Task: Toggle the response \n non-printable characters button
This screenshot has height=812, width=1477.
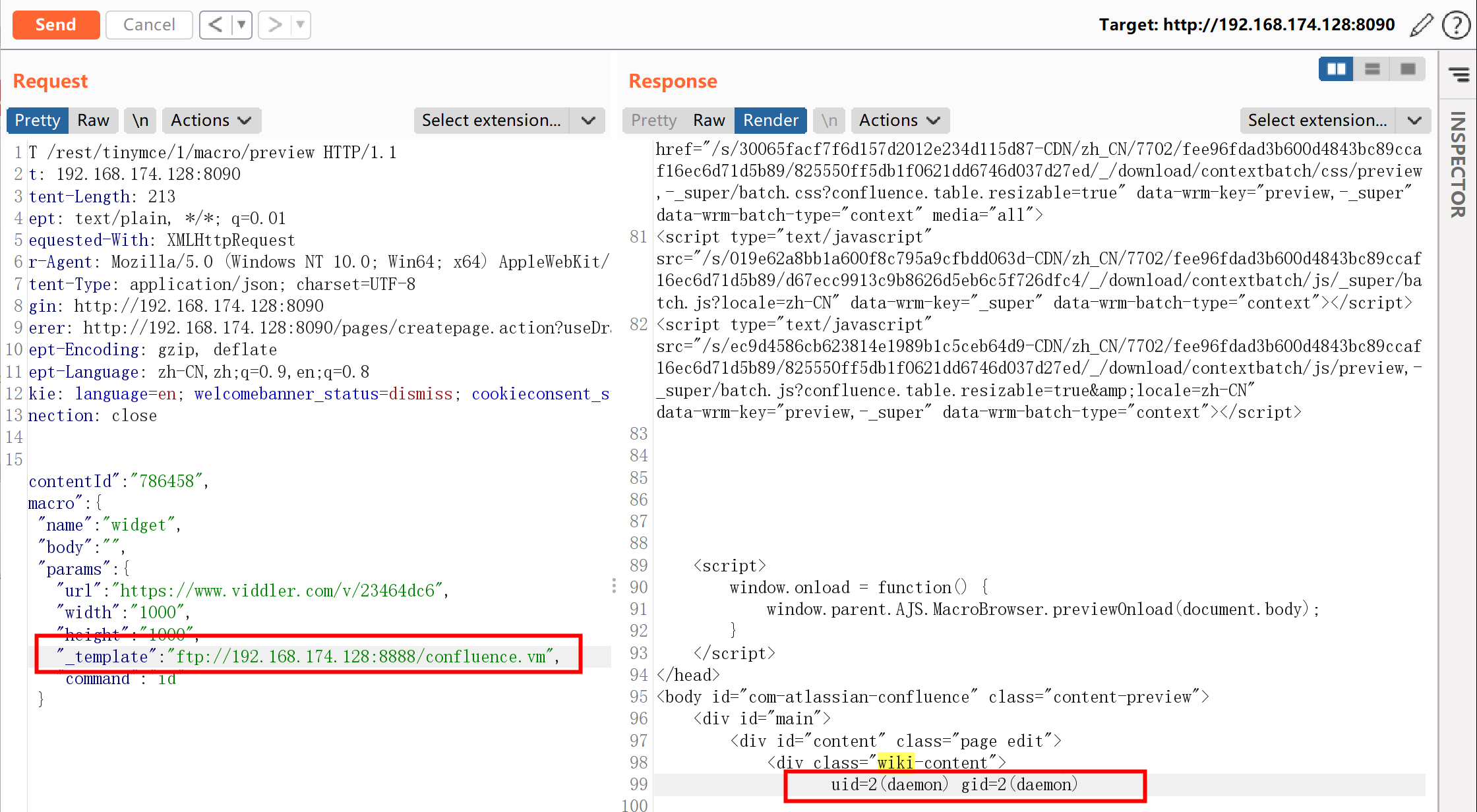Action: pos(829,121)
